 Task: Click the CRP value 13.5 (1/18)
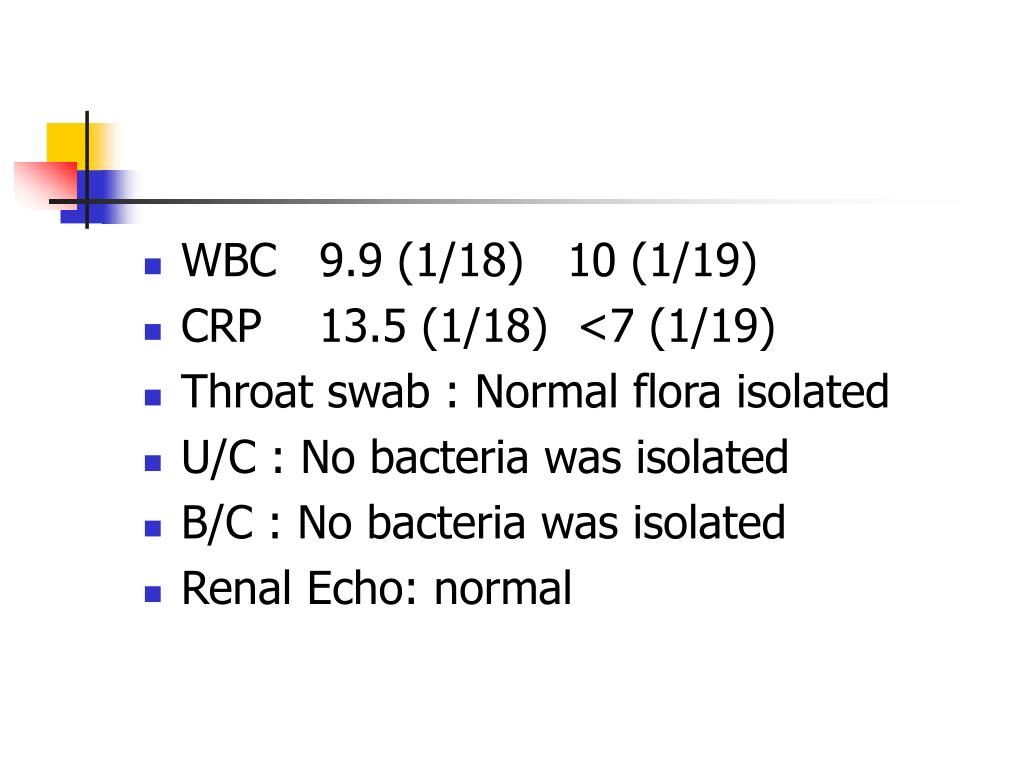click(434, 327)
